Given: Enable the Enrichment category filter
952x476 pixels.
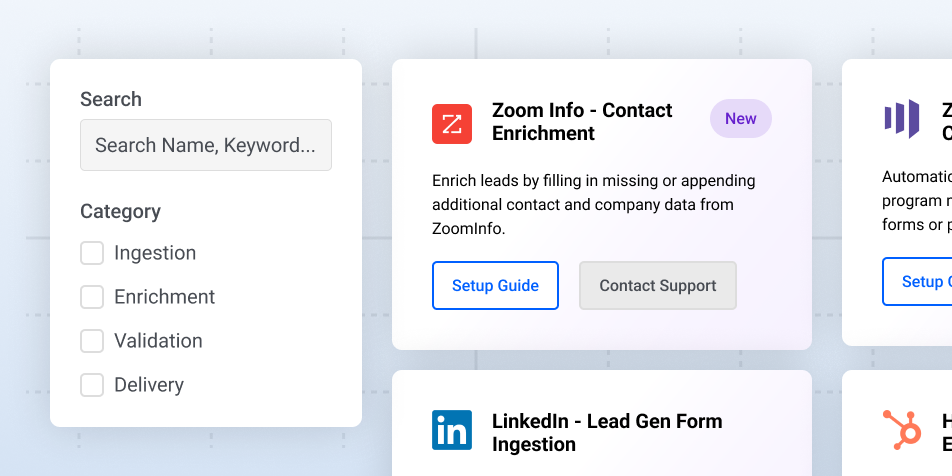Looking at the screenshot, I should [92, 297].
